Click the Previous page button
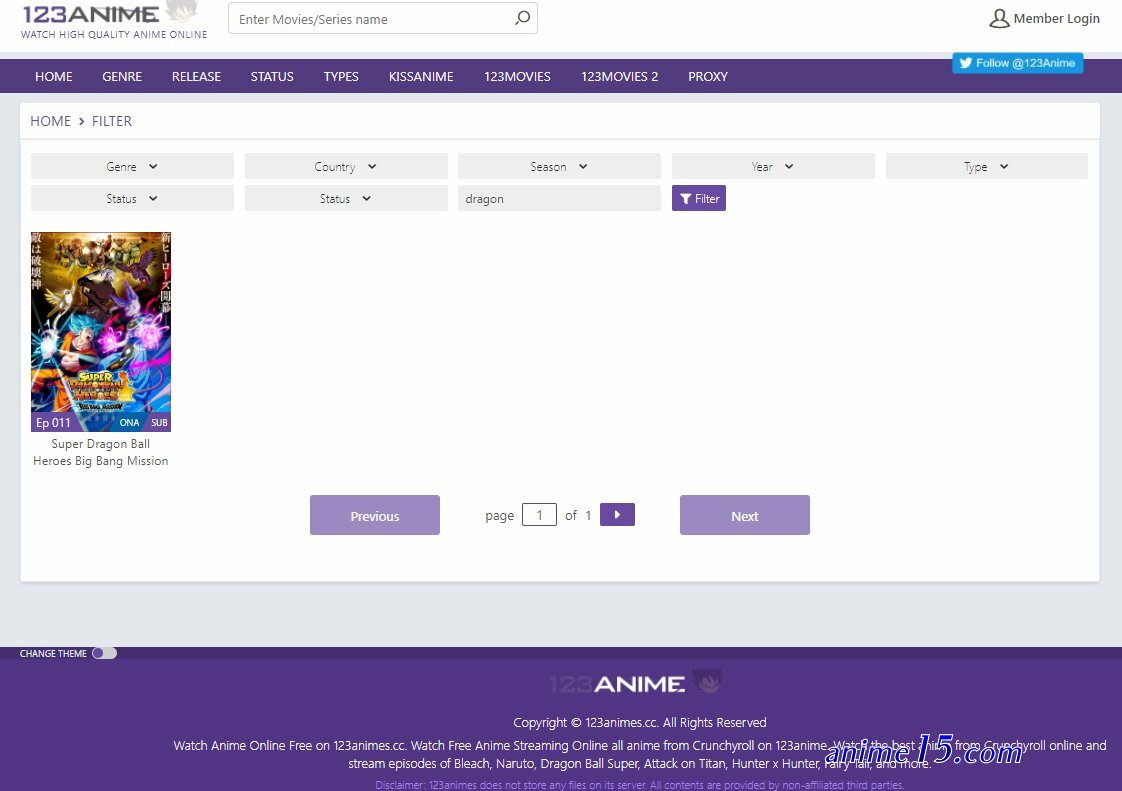This screenshot has height=791, width=1122. 375,515
